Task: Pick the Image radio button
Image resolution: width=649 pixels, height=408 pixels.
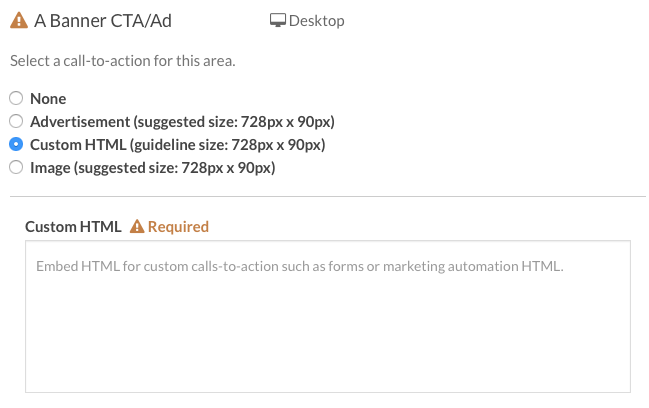Action: click(x=16, y=167)
